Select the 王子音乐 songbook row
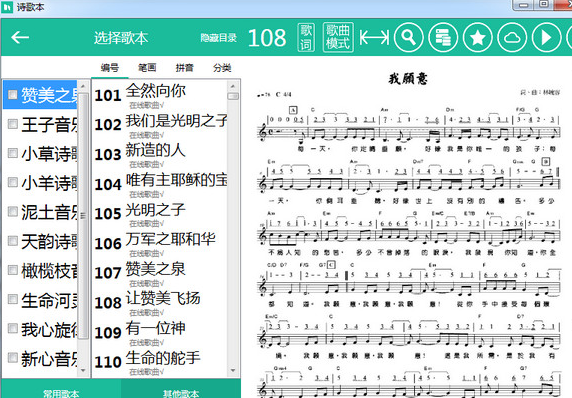Screen dimensions: 572x398 (x=40, y=124)
